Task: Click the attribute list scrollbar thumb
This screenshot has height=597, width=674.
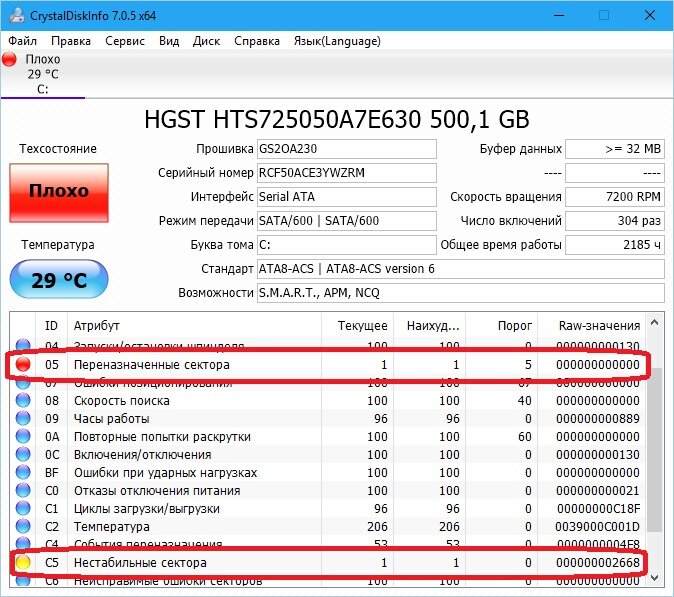Action: tap(655, 449)
